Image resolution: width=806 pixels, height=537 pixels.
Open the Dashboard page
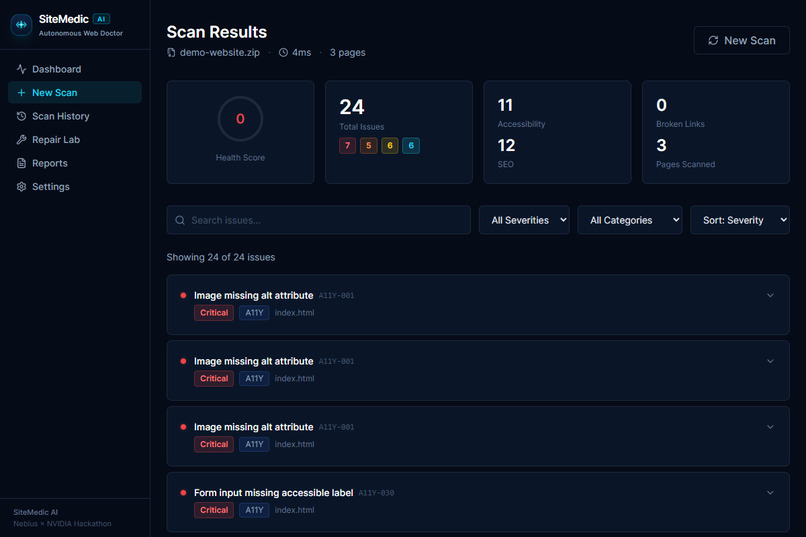point(75,69)
